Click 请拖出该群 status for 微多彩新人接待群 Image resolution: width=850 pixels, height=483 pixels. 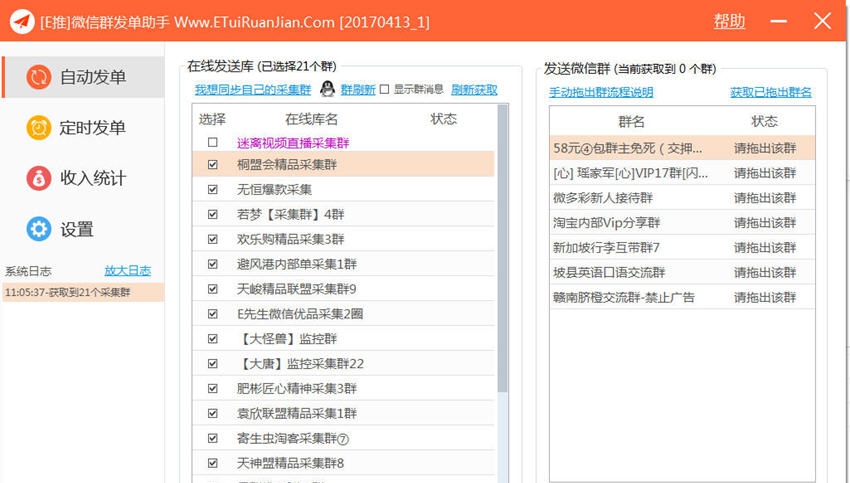[765, 198]
